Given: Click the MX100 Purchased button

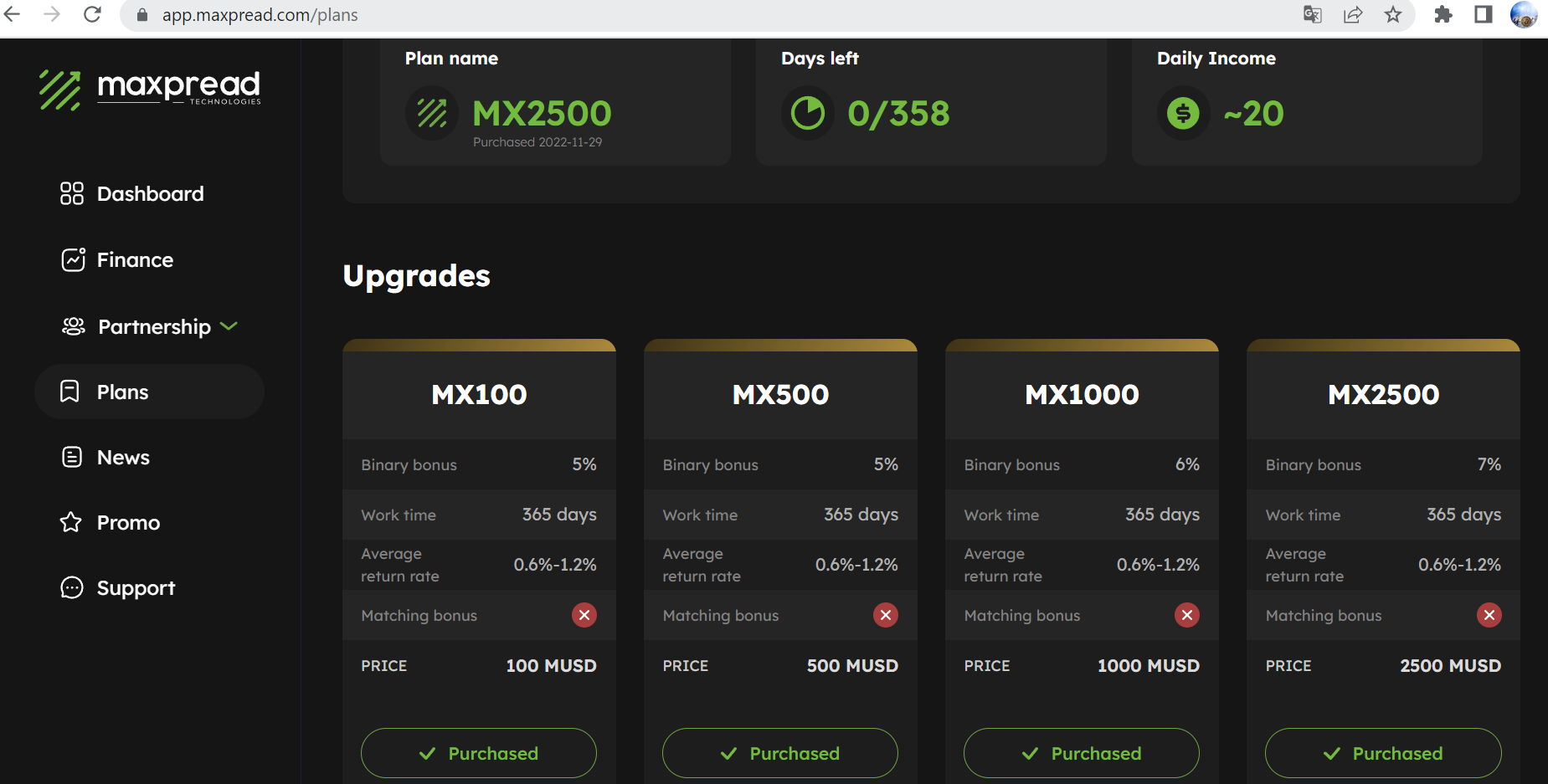Looking at the screenshot, I should (479, 753).
